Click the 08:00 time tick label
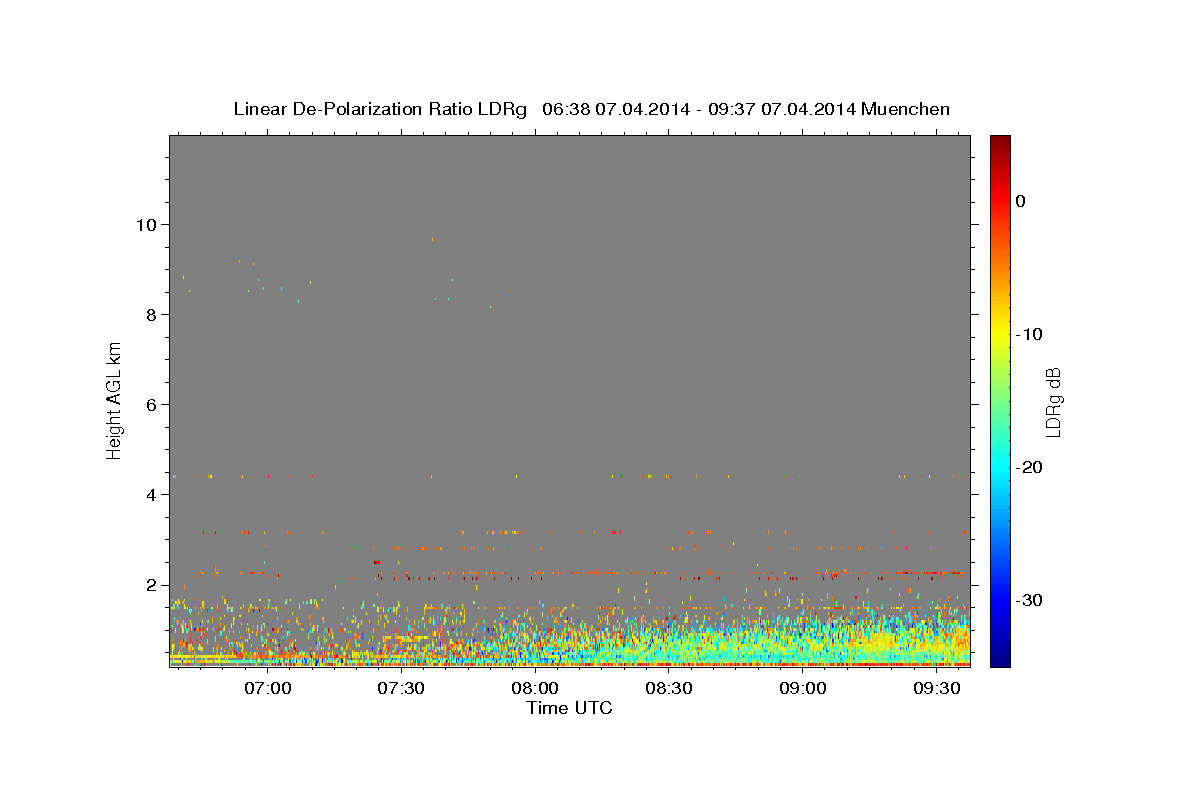 click(x=535, y=688)
